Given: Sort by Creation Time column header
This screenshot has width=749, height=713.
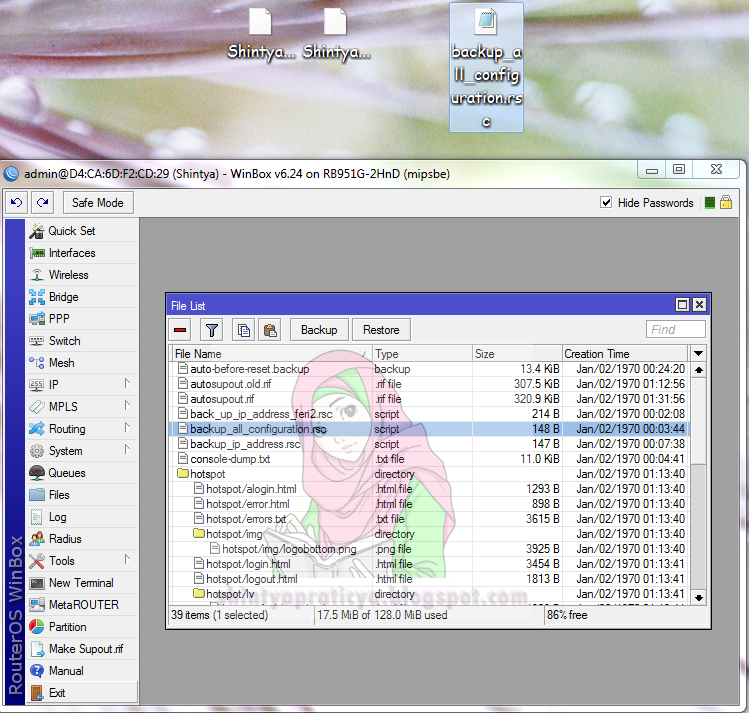Looking at the screenshot, I should [x=625, y=354].
